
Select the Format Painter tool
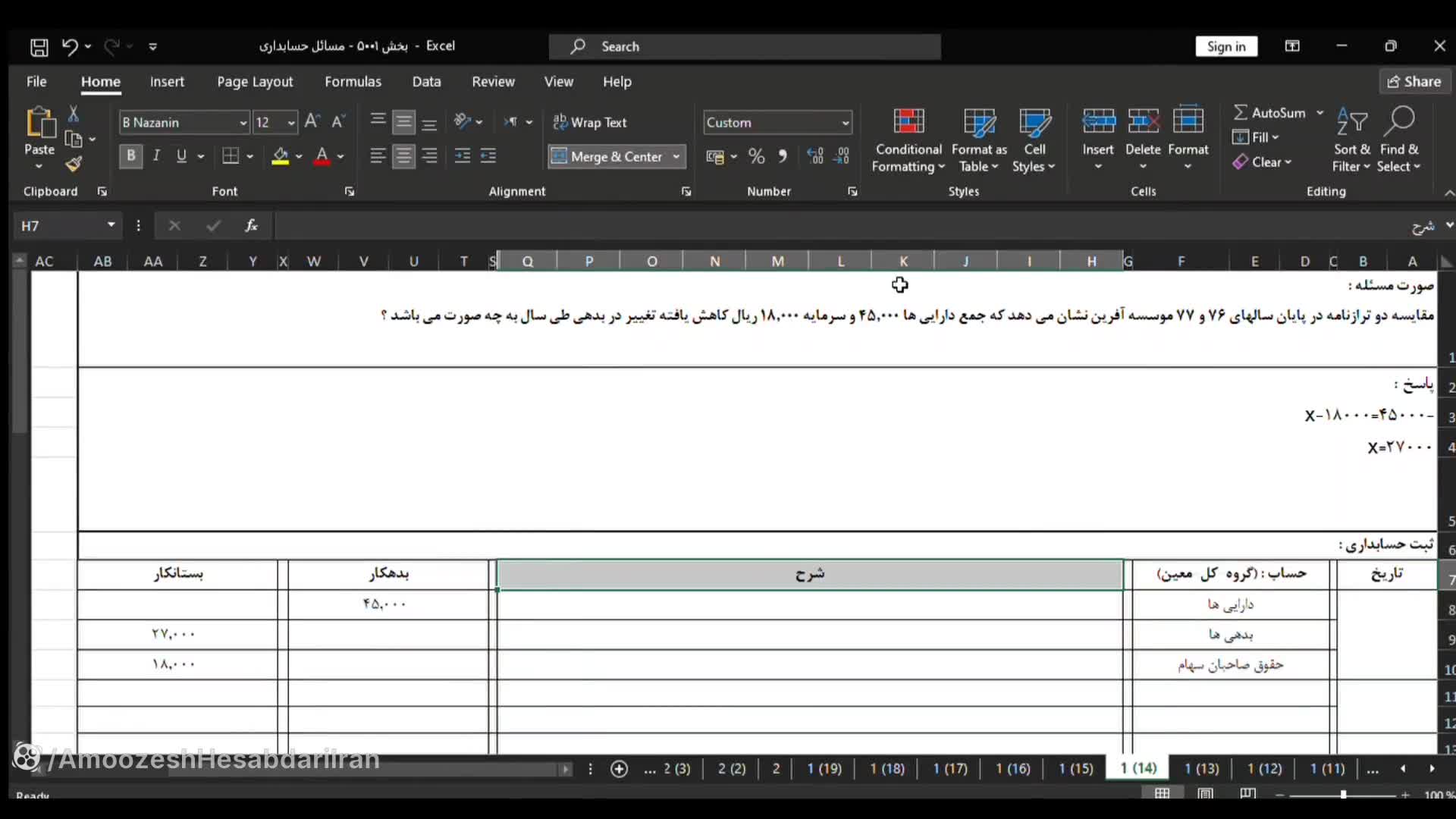point(73,163)
